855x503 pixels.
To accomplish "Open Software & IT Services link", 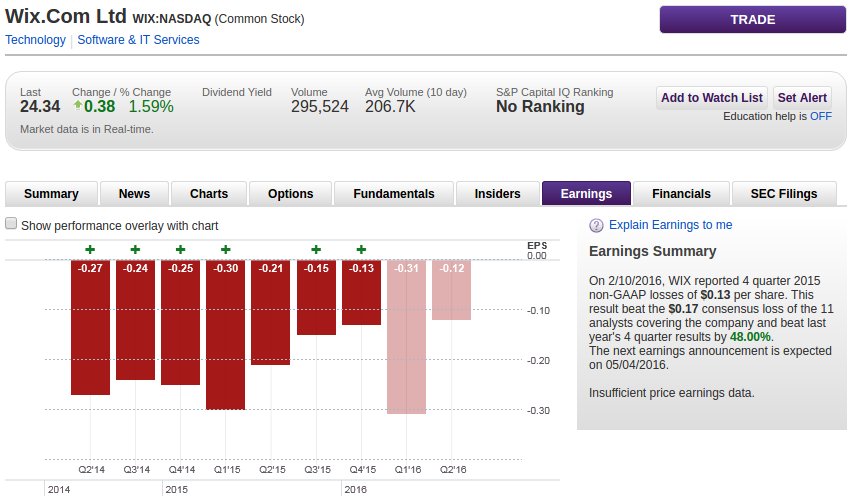I will 139,40.
